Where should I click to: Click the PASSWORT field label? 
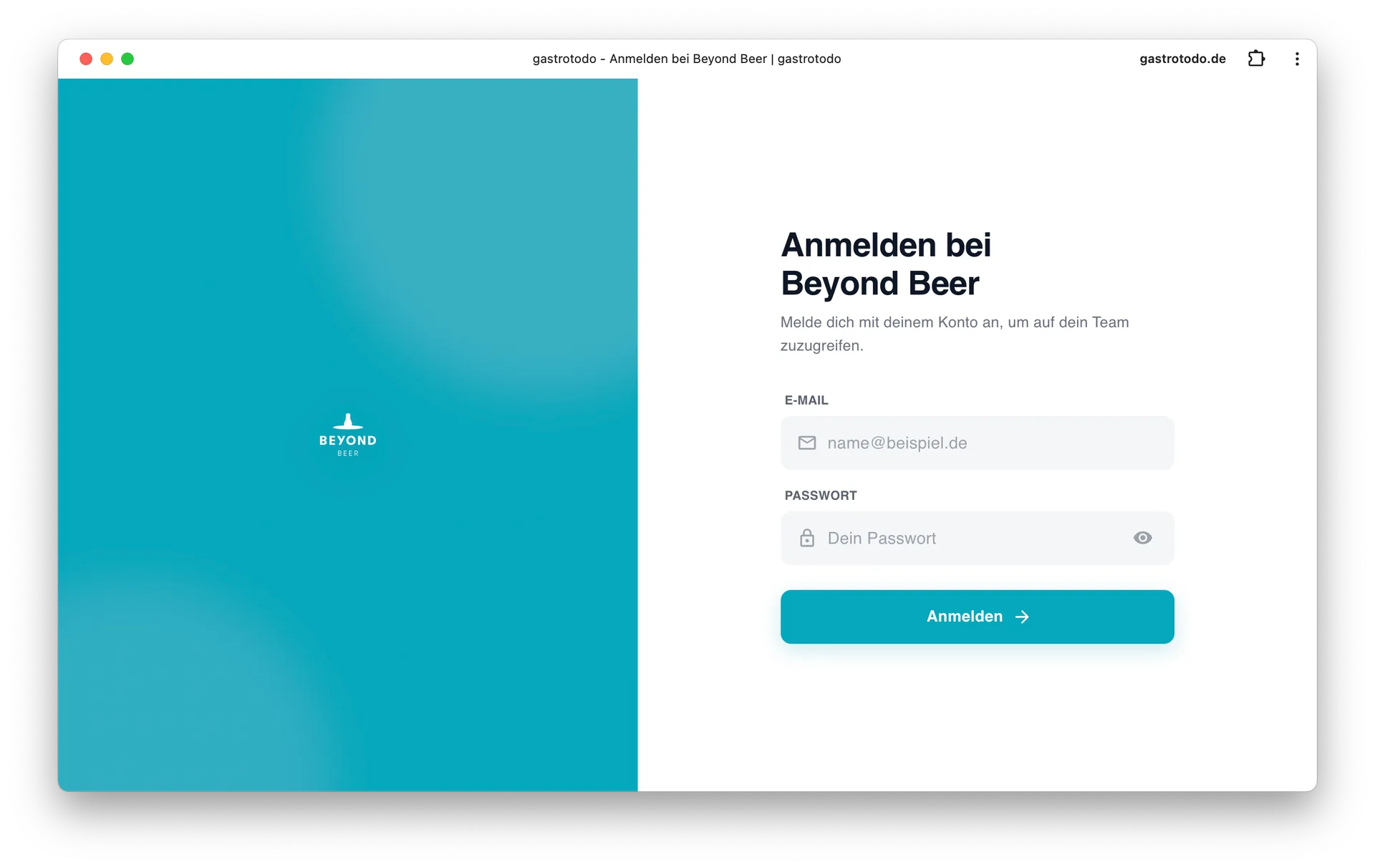tap(821, 496)
